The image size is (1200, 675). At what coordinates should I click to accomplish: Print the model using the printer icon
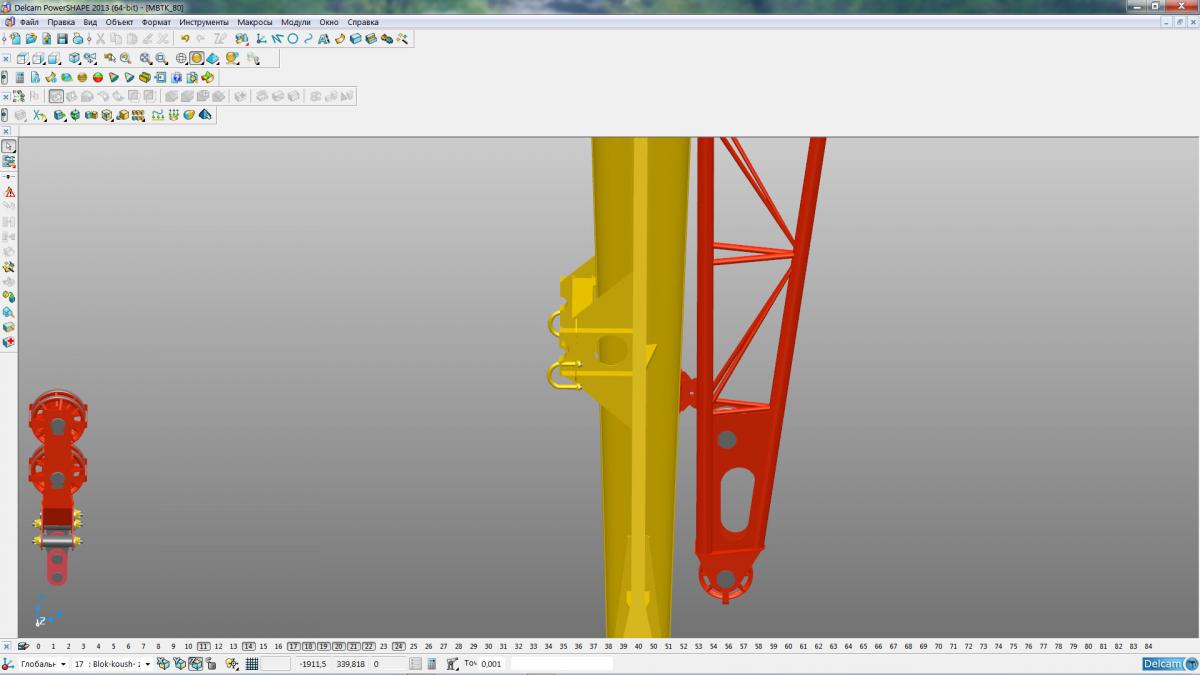[78, 38]
